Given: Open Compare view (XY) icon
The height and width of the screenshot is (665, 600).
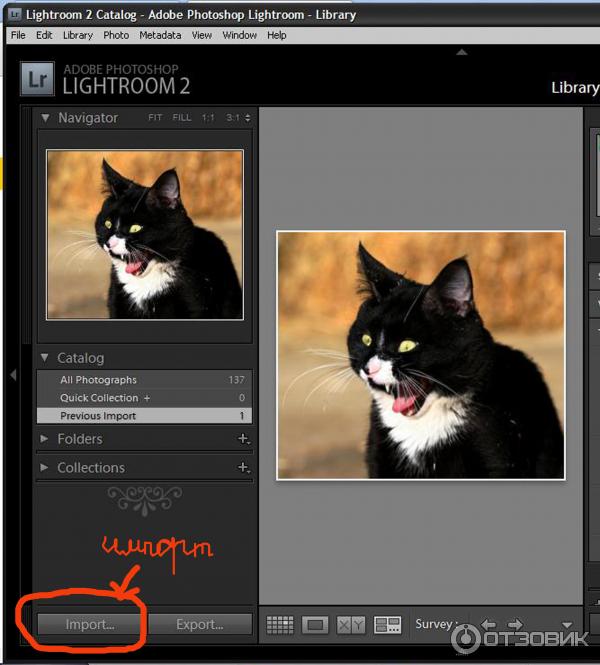Looking at the screenshot, I should [351, 625].
